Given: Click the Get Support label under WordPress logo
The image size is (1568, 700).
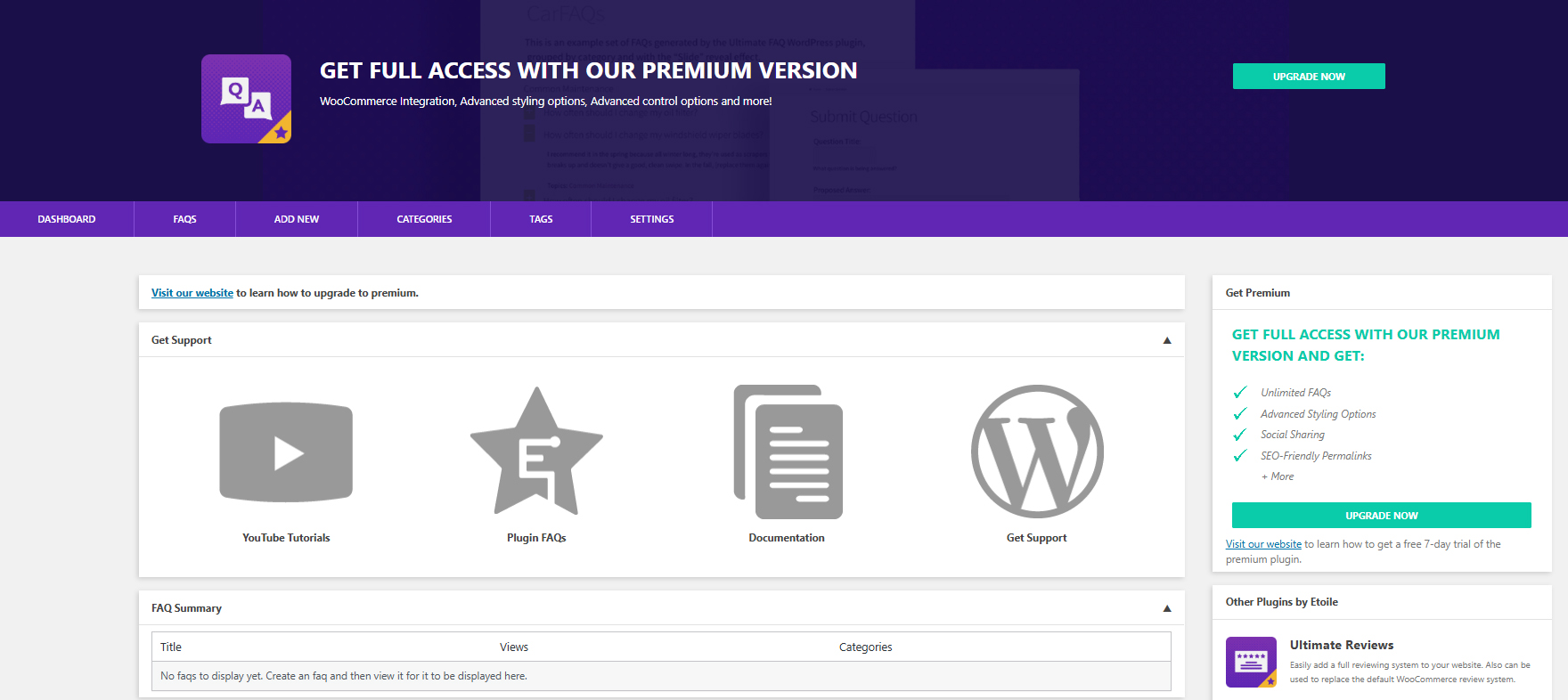Looking at the screenshot, I should click(x=1037, y=538).
